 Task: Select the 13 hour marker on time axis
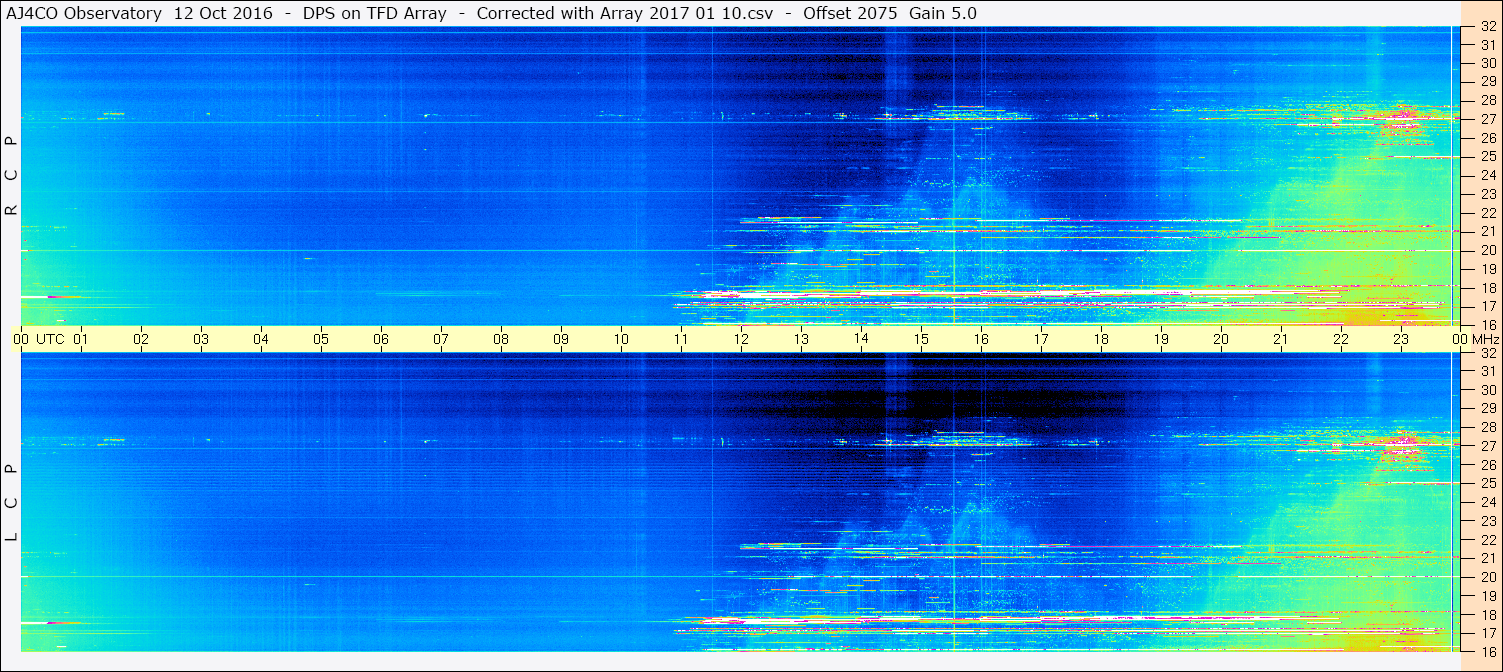[801, 339]
